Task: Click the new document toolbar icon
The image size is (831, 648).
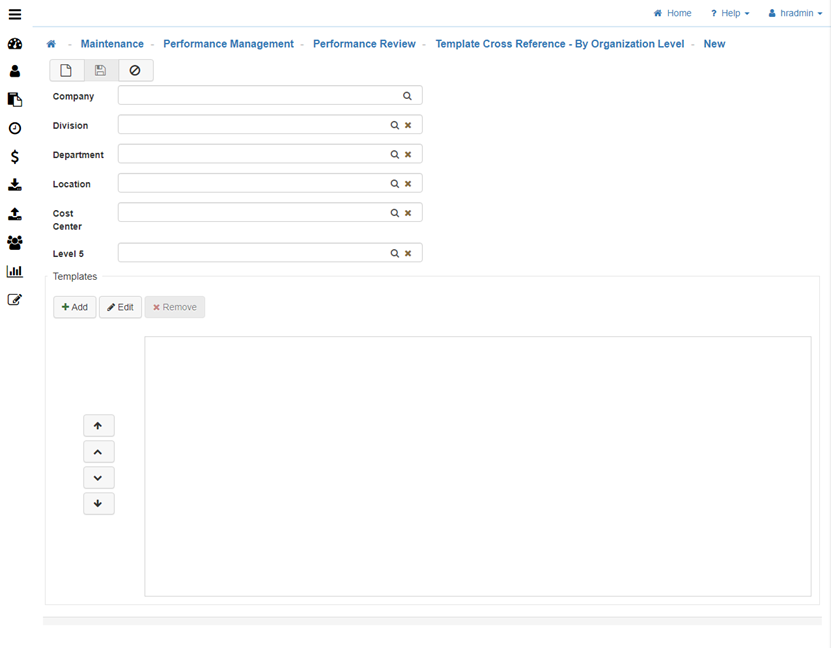Action: click(66, 71)
